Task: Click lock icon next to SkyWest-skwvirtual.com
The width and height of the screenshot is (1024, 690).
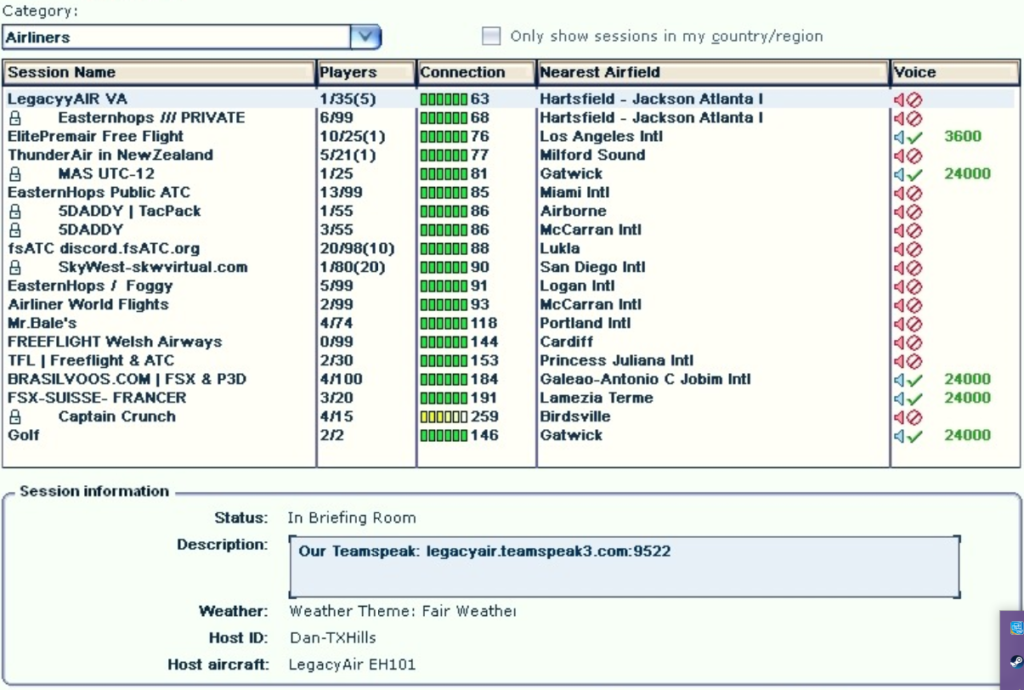Action: click(x=15, y=267)
